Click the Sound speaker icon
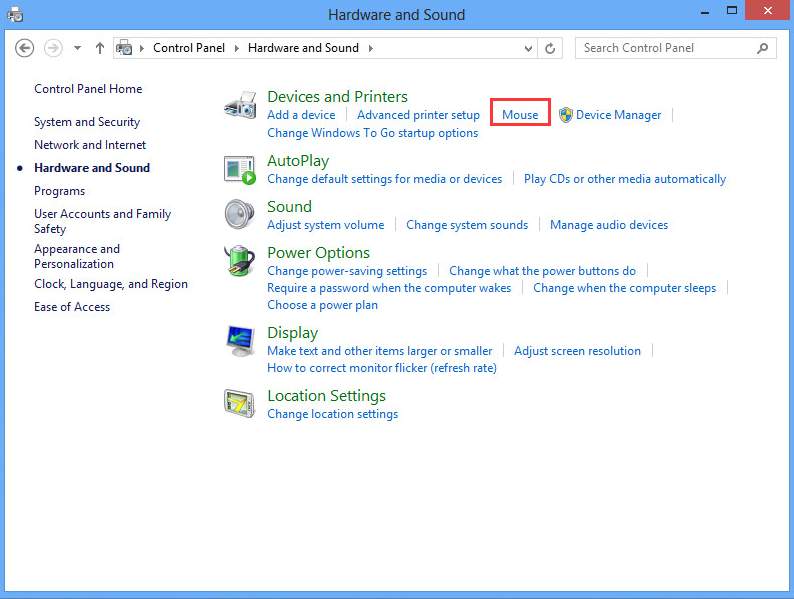794x599 pixels. click(240, 215)
